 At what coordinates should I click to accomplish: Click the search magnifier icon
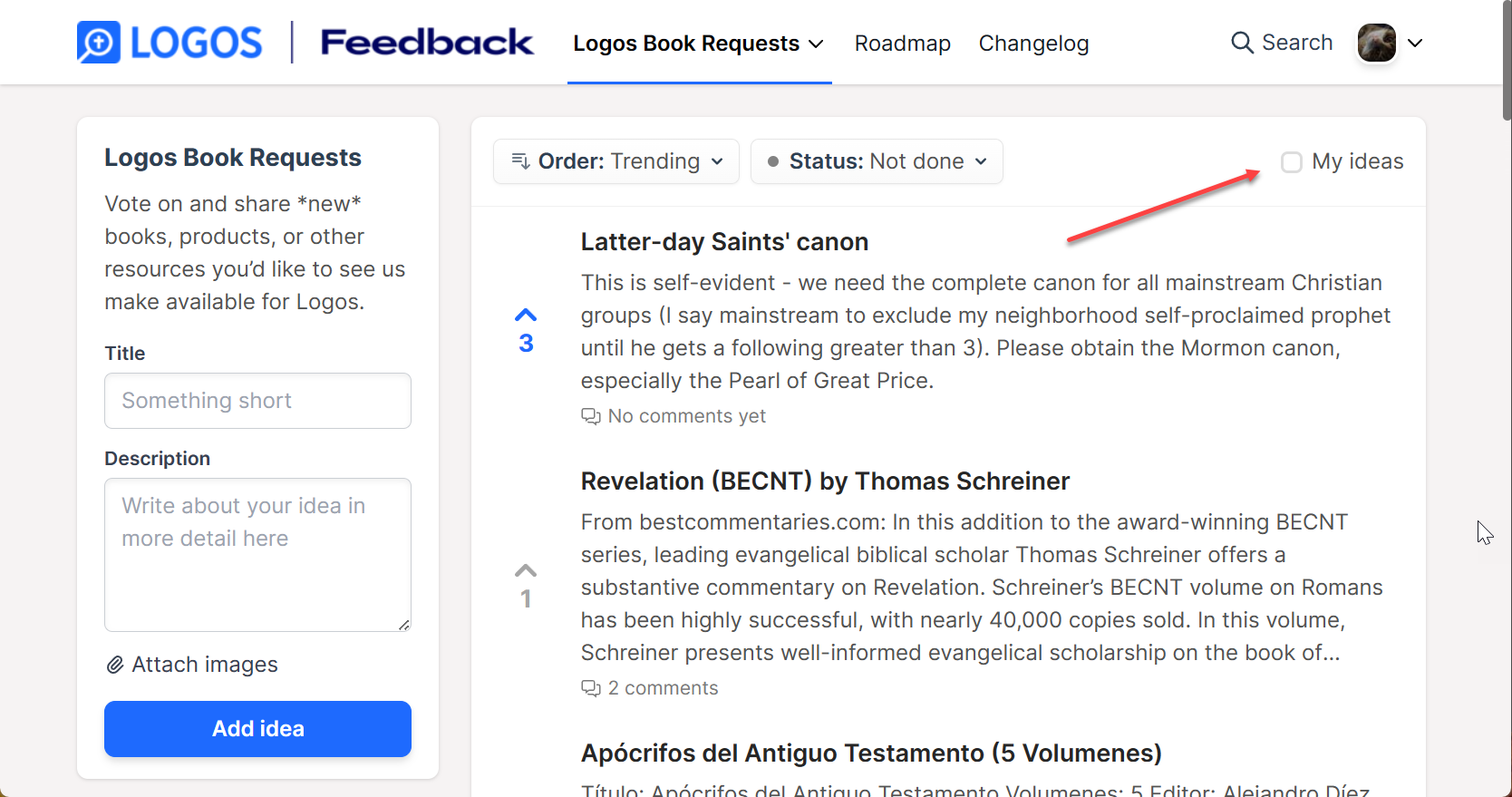(1242, 43)
